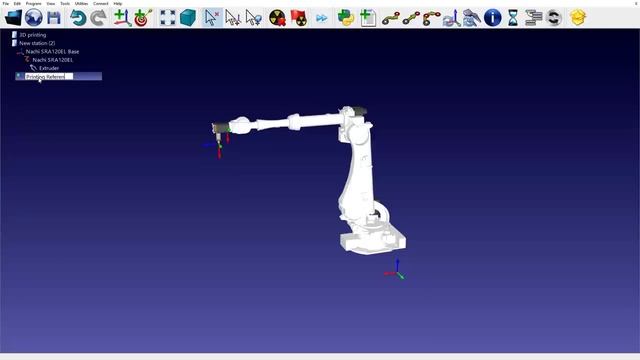Select the Extruder tool in tree
Screen dimensions: 640x360
pos(49,68)
